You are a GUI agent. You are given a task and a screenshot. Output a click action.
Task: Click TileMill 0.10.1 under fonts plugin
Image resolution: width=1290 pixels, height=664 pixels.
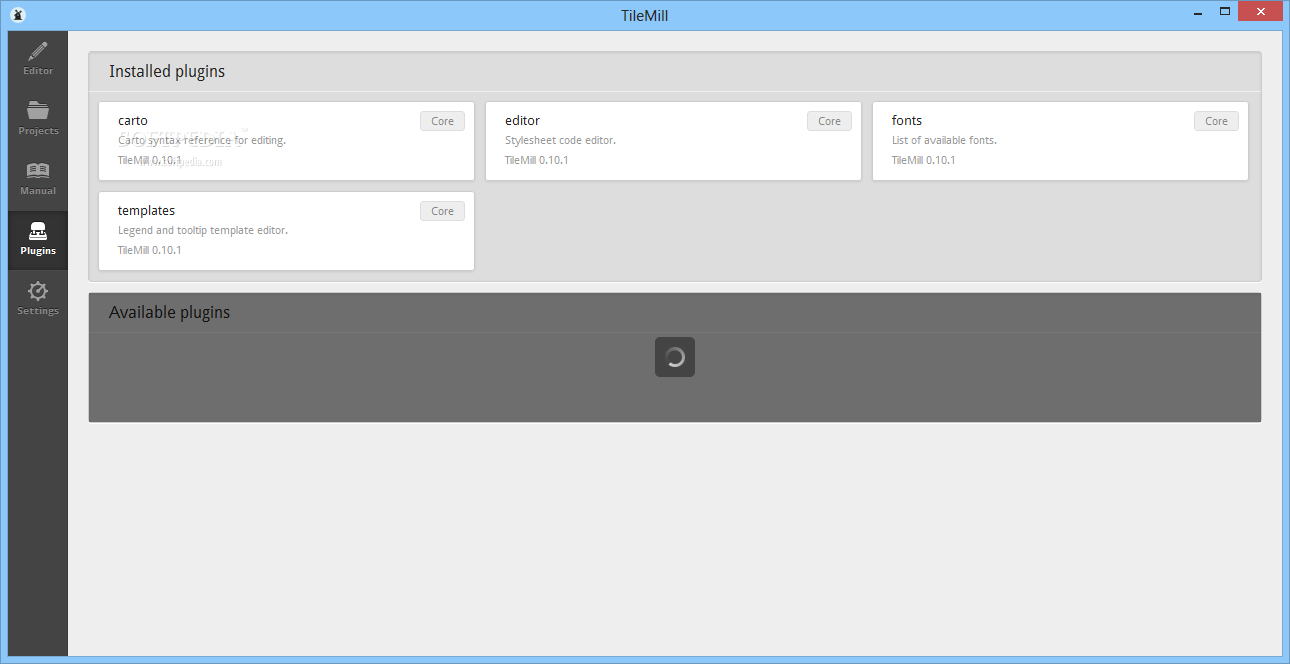pyautogui.click(x=924, y=160)
